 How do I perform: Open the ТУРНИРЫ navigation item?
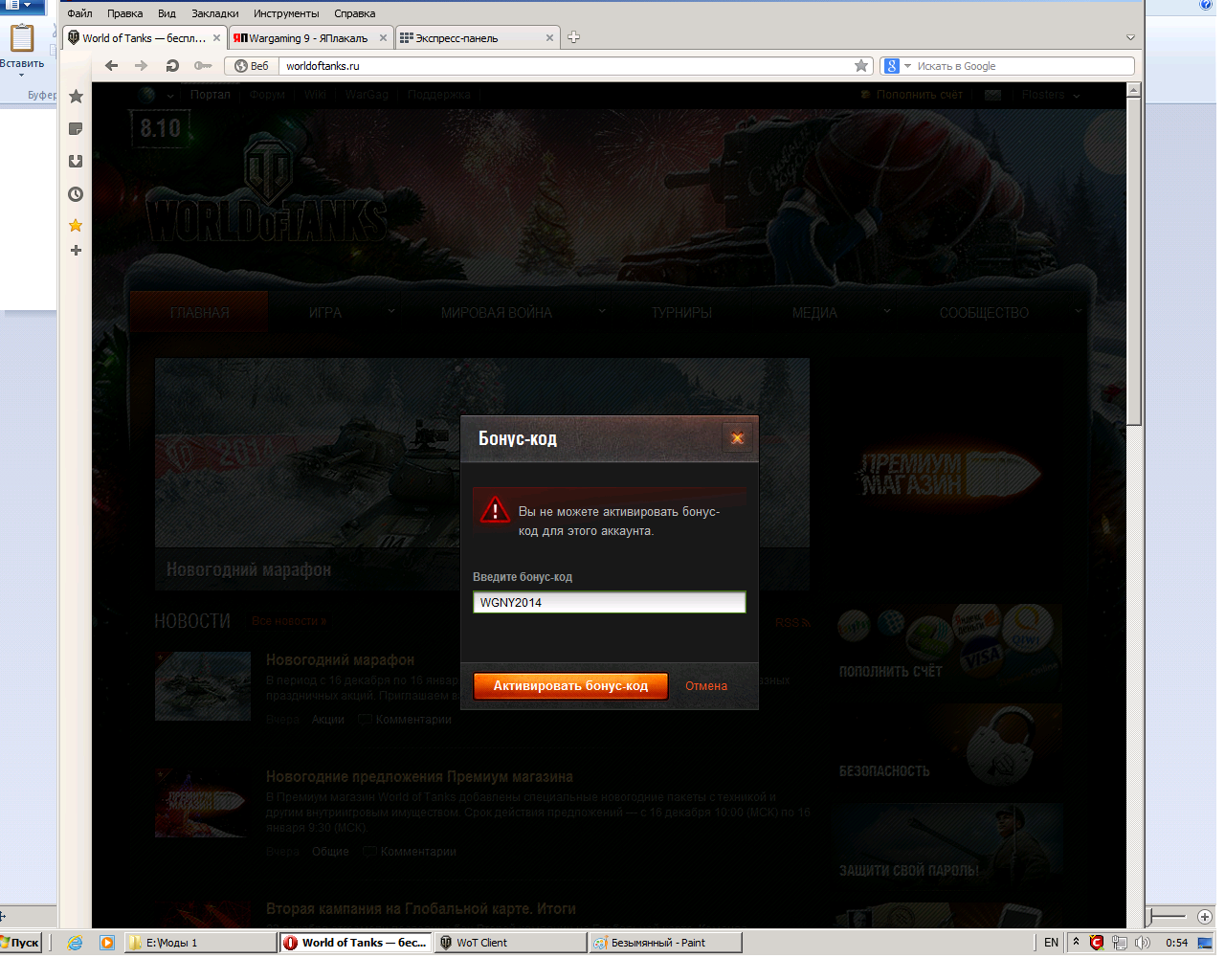[x=681, y=312]
